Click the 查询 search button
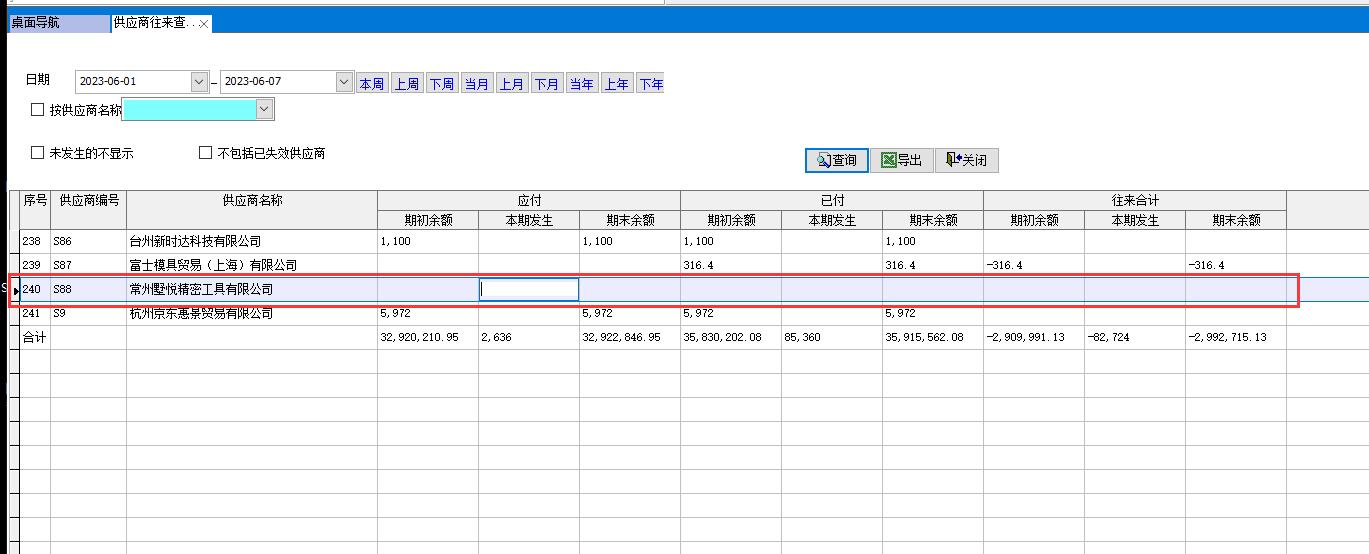 pos(837,160)
